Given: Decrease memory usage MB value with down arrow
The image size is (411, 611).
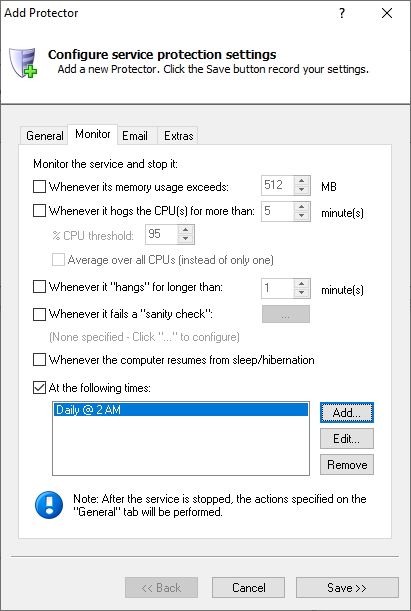Looking at the screenshot, I should 302,190.
